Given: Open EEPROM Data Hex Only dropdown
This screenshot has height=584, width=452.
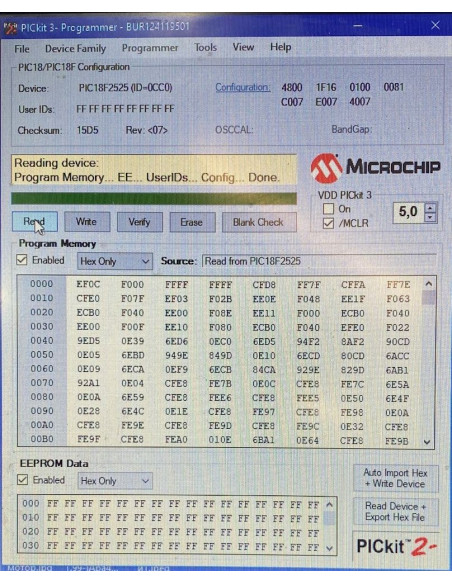Looking at the screenshot, I should (x=115, y=481).
